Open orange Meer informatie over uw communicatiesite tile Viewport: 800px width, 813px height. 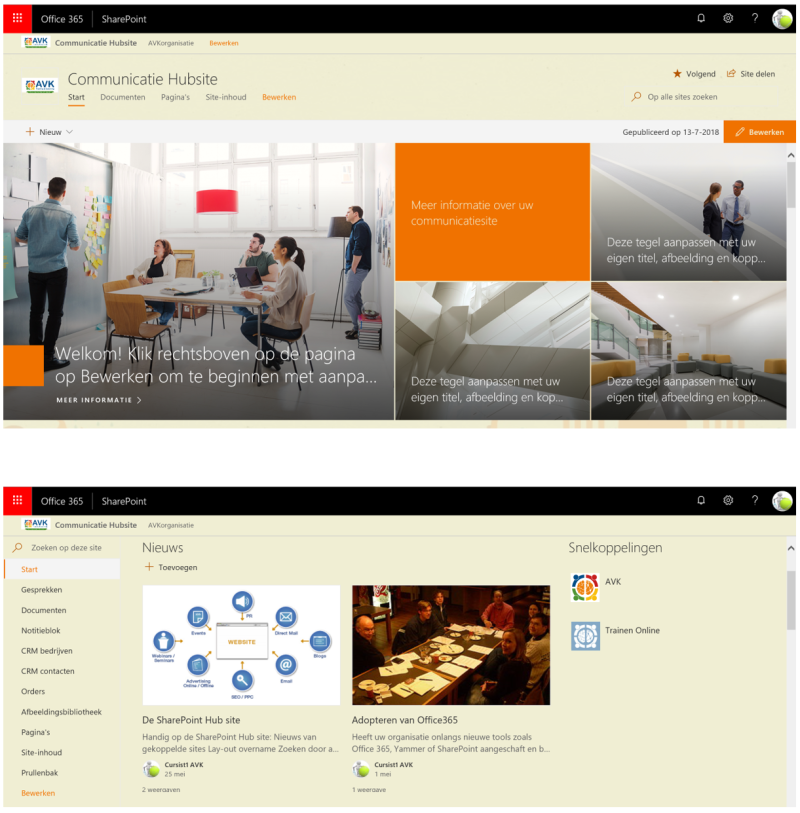[493, 212]
